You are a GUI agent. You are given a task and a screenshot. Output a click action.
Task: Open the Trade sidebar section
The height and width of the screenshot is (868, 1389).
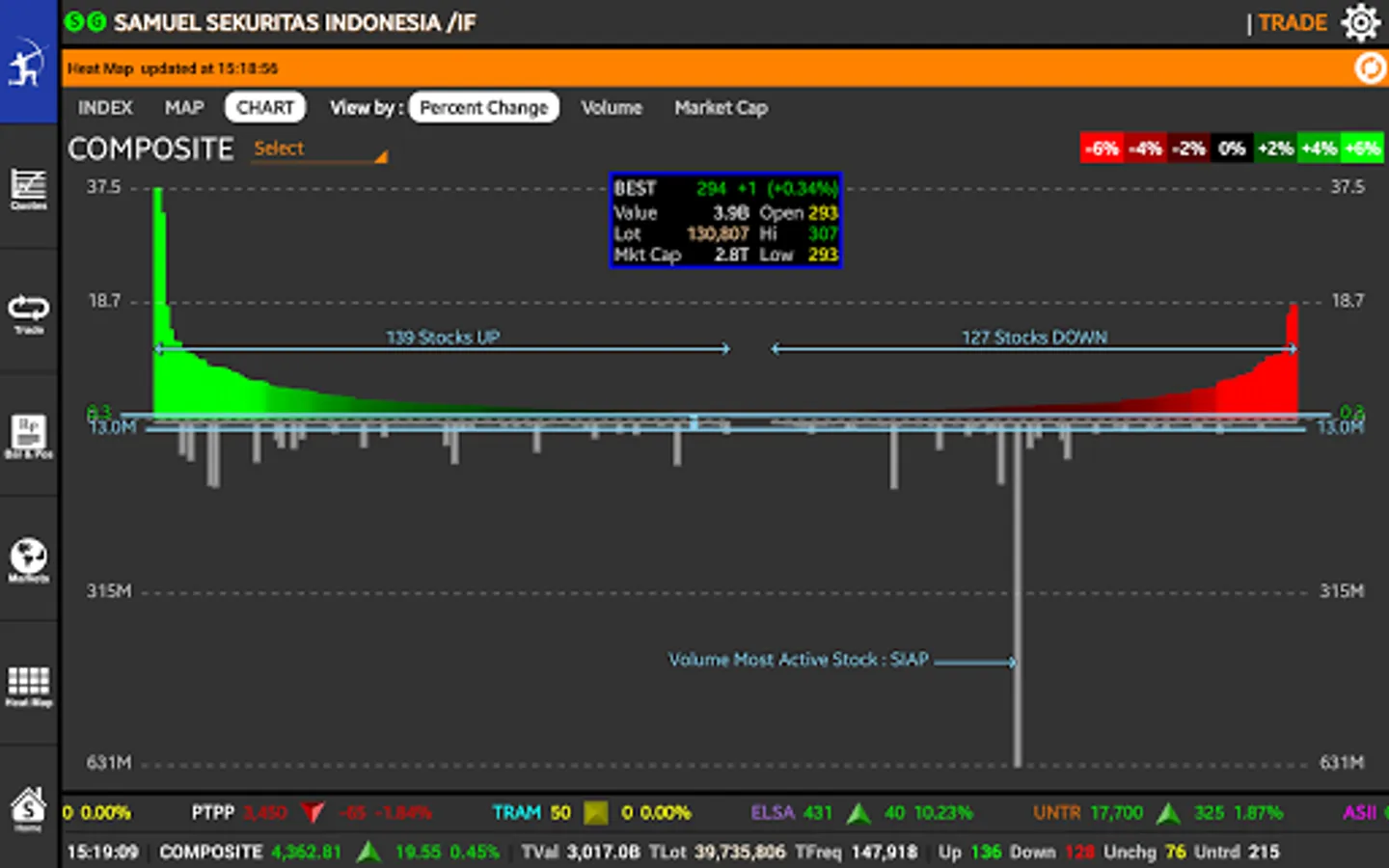pos(28,312)
